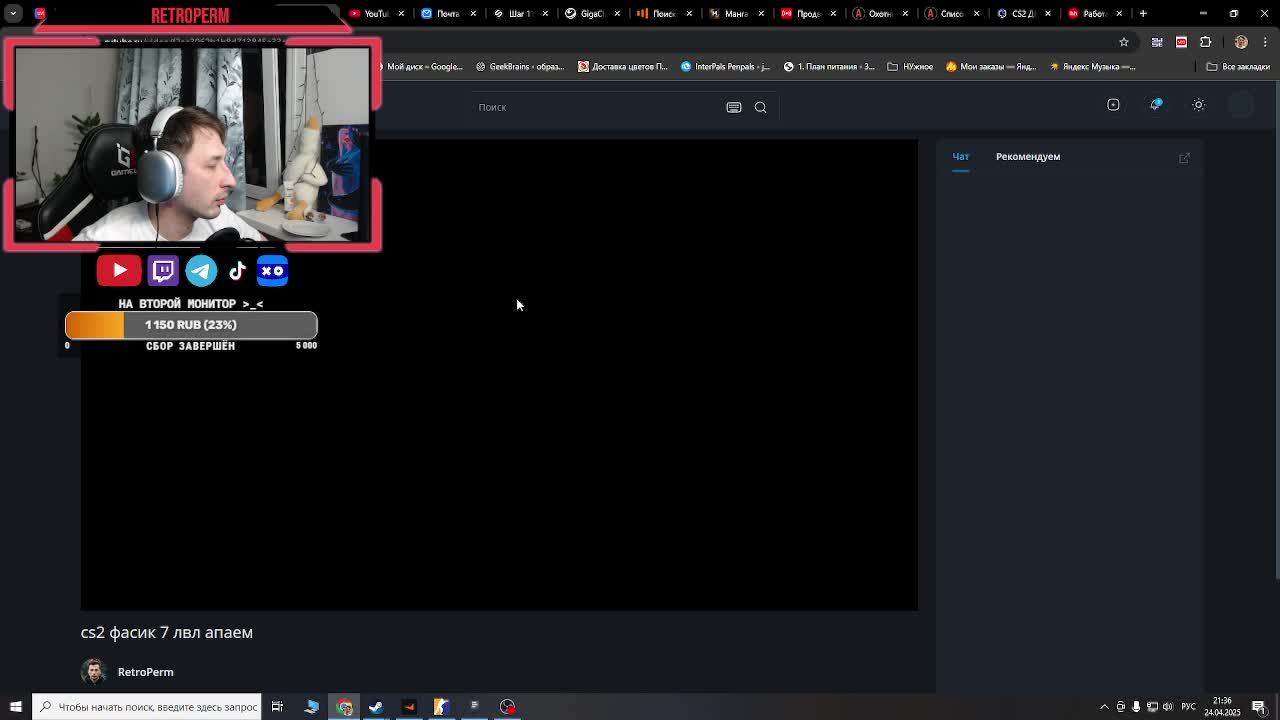1280x720 pixels.
Task: Open the RetroPerm channel name link
Action: coord(146,672)
